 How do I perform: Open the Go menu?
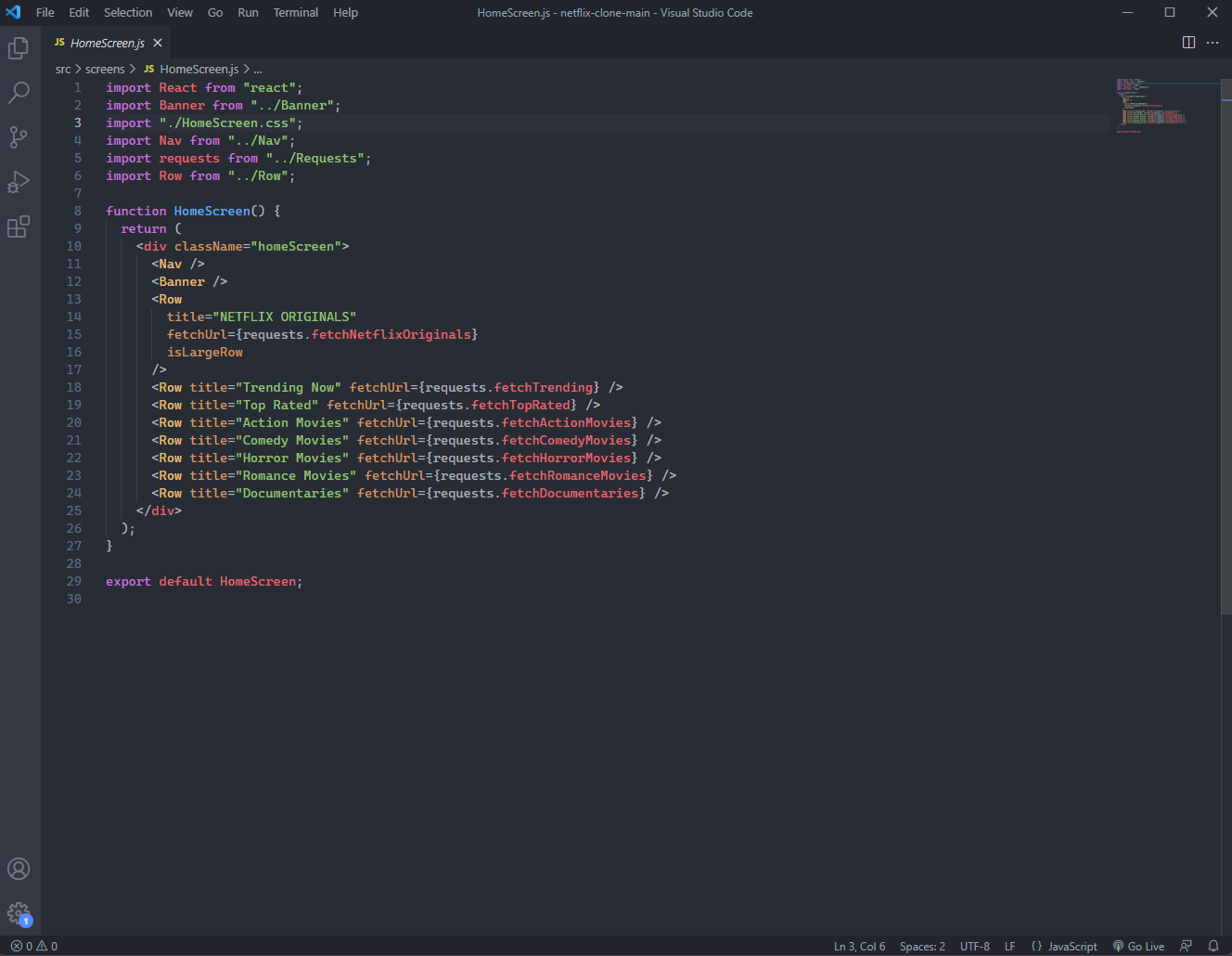coord(215,12)
